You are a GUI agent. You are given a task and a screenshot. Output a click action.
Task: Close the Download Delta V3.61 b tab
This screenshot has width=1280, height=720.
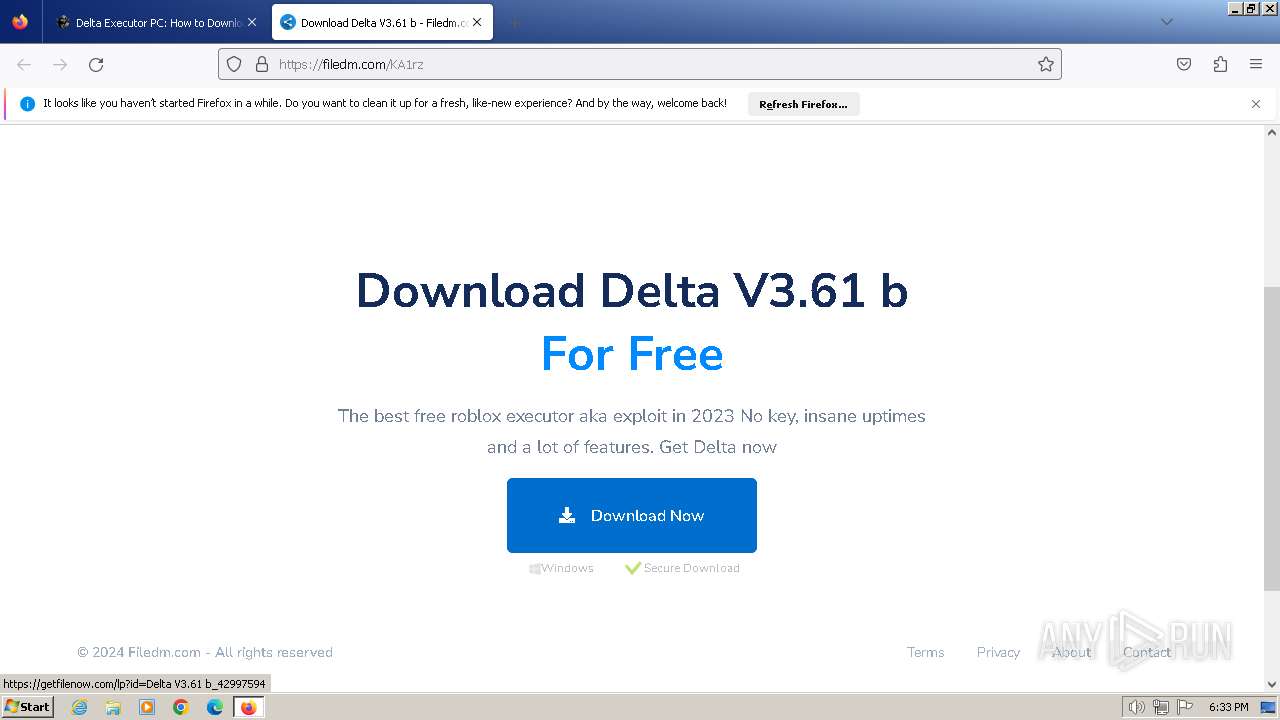coord(477,22)
